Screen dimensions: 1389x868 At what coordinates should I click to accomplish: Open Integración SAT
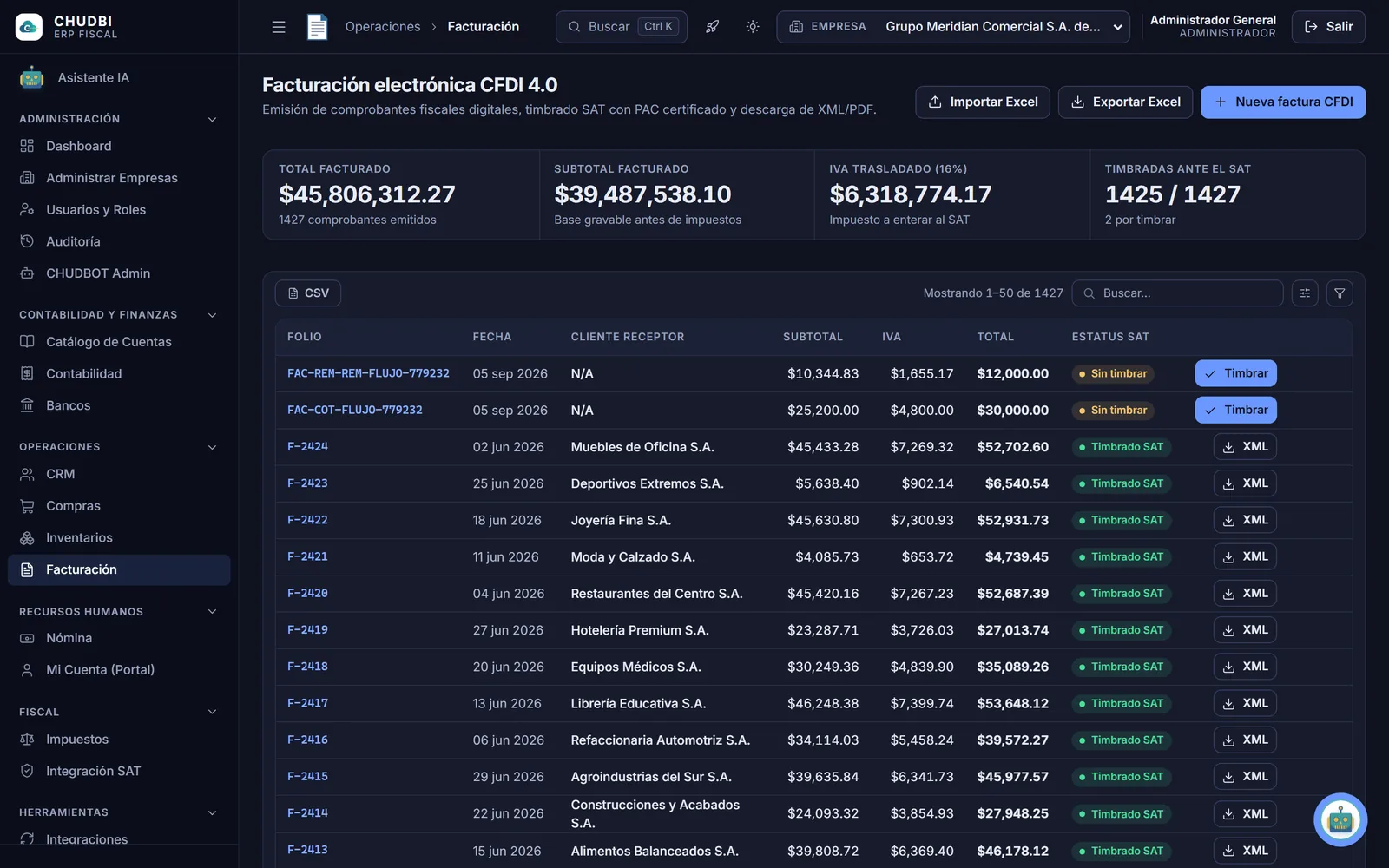[x=119, y=771]
